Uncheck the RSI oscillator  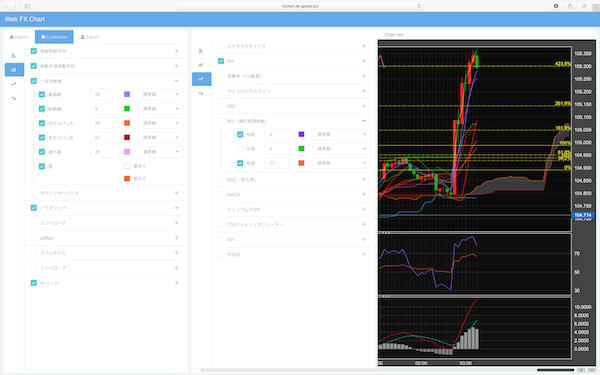[x=221, y=61]
